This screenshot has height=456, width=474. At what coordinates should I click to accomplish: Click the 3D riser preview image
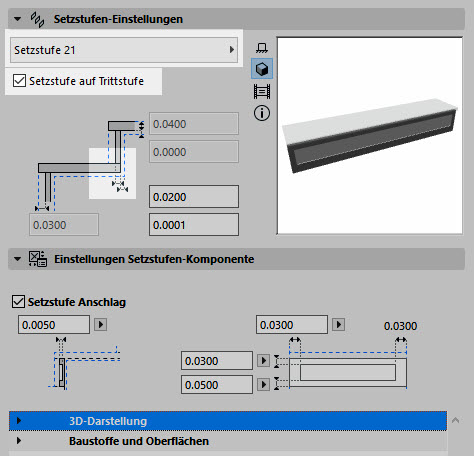pyautogui.click(x=370, y=135)
